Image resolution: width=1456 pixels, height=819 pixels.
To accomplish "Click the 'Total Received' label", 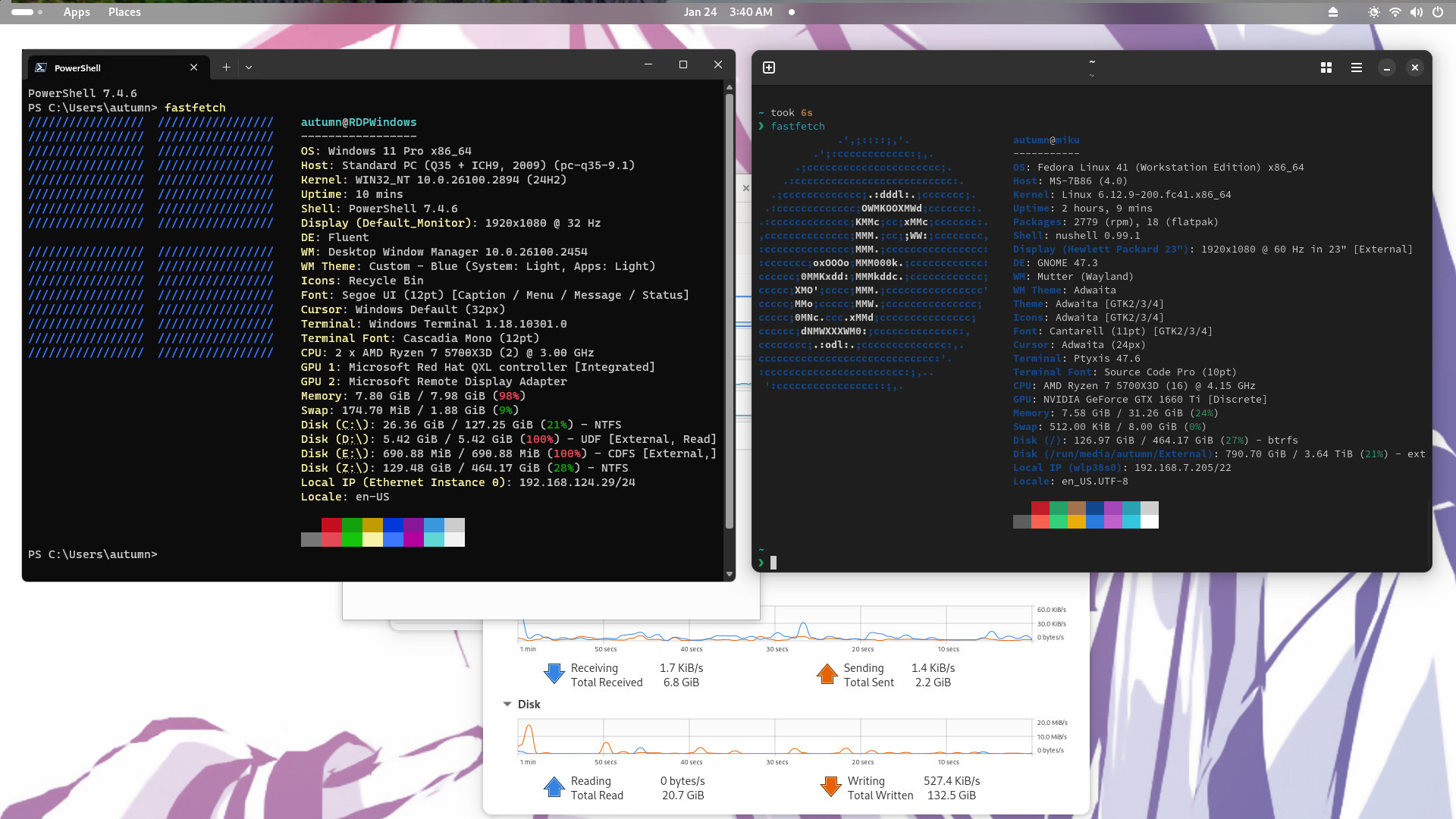I will coord(607,682).
